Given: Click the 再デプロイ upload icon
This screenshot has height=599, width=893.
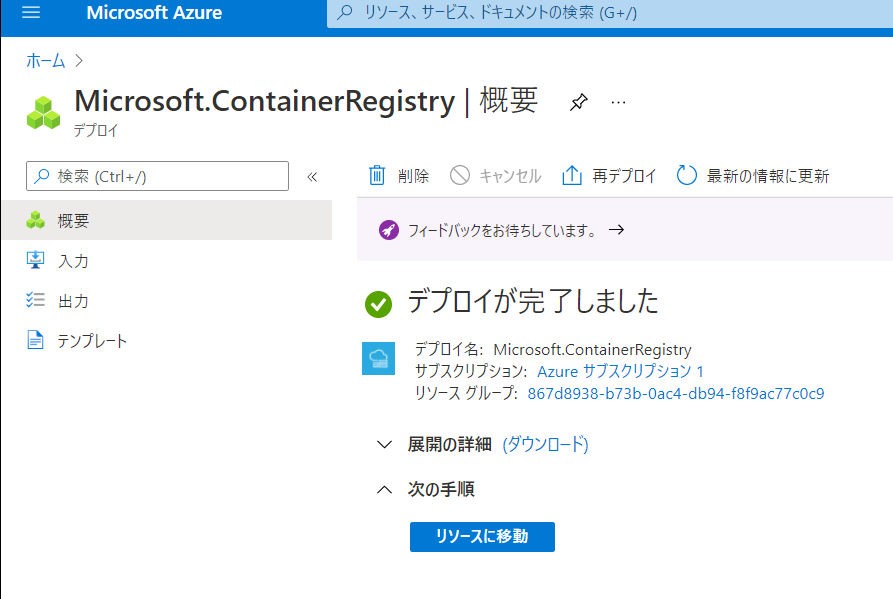Looking at the screenshot, I should click(571, 175).
